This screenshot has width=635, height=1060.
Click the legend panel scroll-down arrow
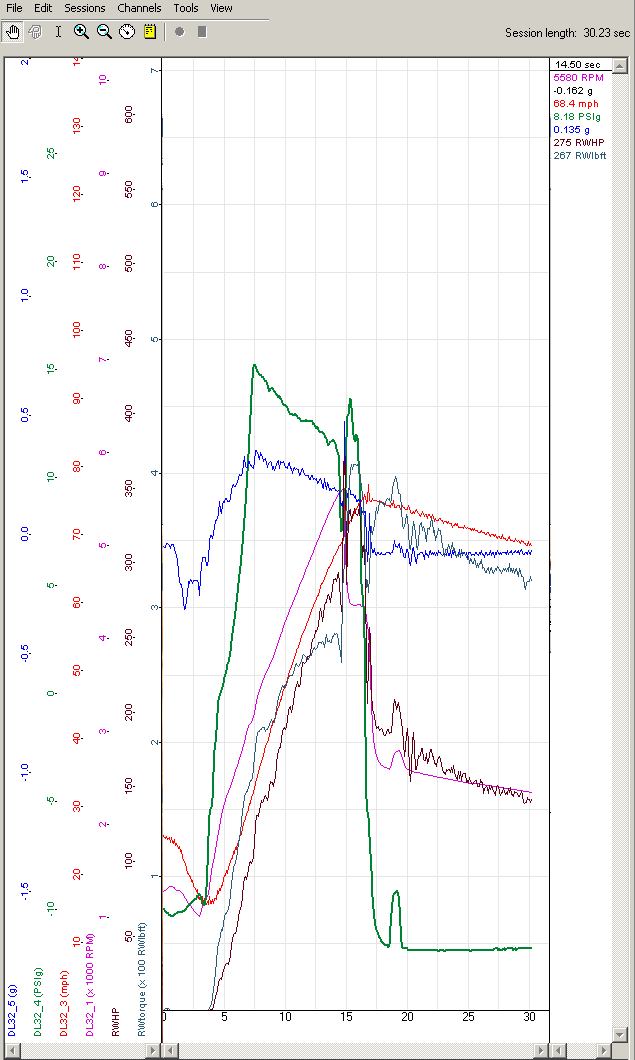619,1035
